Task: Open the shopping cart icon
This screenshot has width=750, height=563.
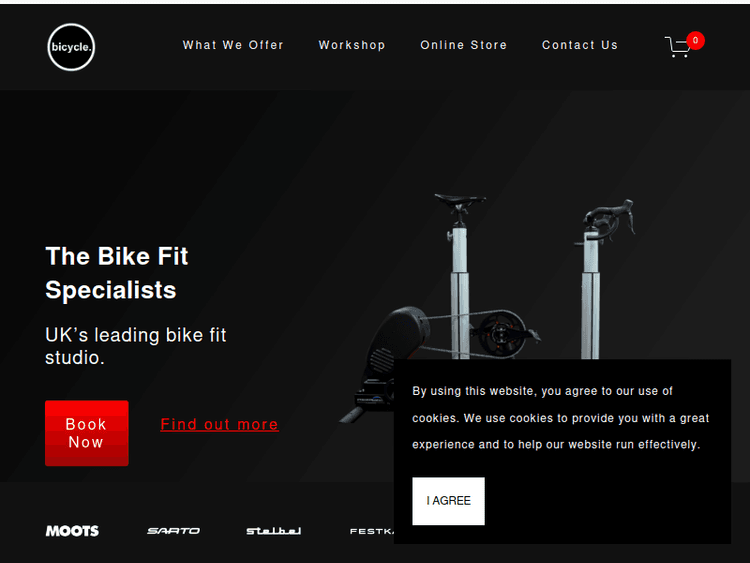Action: point(678,47)
